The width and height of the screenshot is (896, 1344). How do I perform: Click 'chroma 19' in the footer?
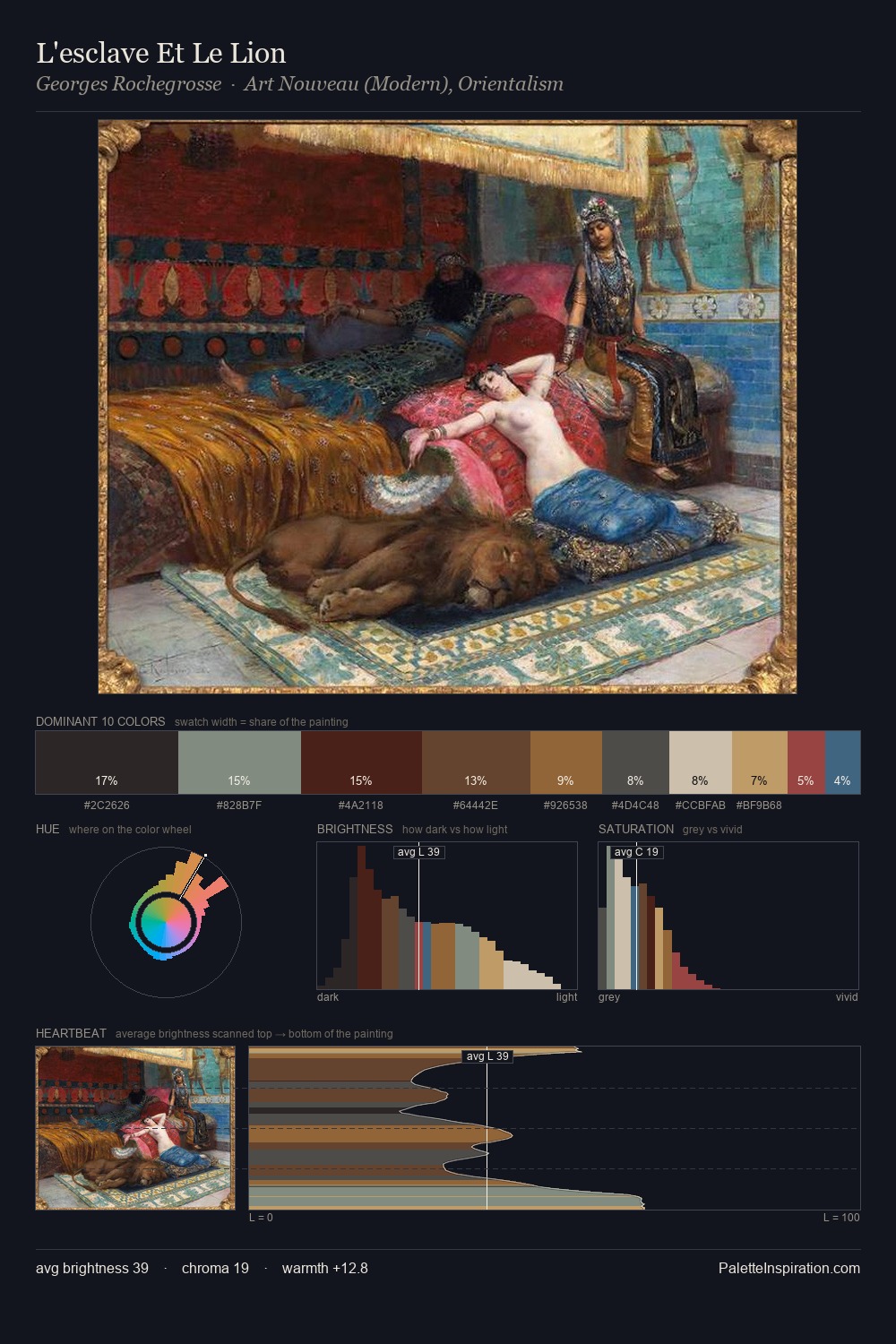pyautogui.click(x=215, y=1268)
